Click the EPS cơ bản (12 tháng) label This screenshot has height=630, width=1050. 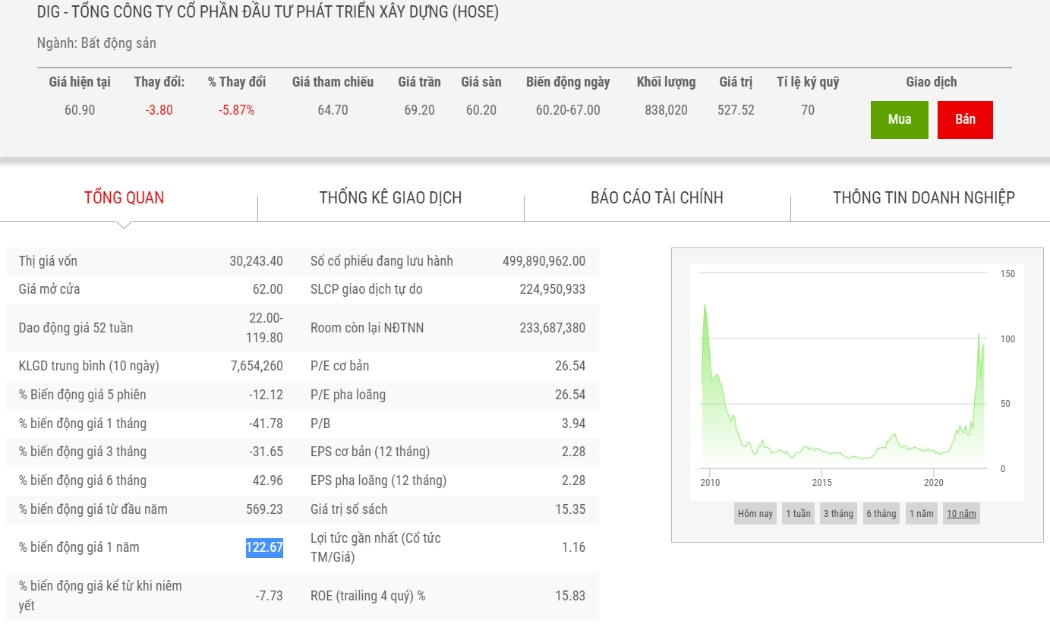370,452
